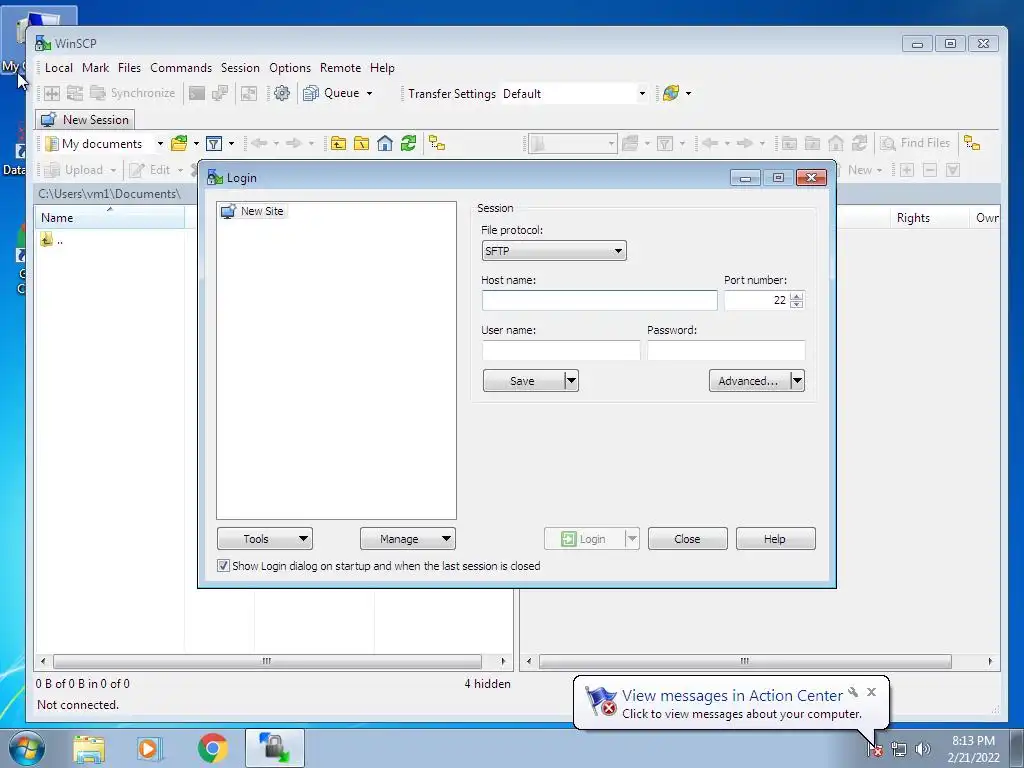Open Windows Explorer from taskbar
1024x768 pixels.
point(89,749)
